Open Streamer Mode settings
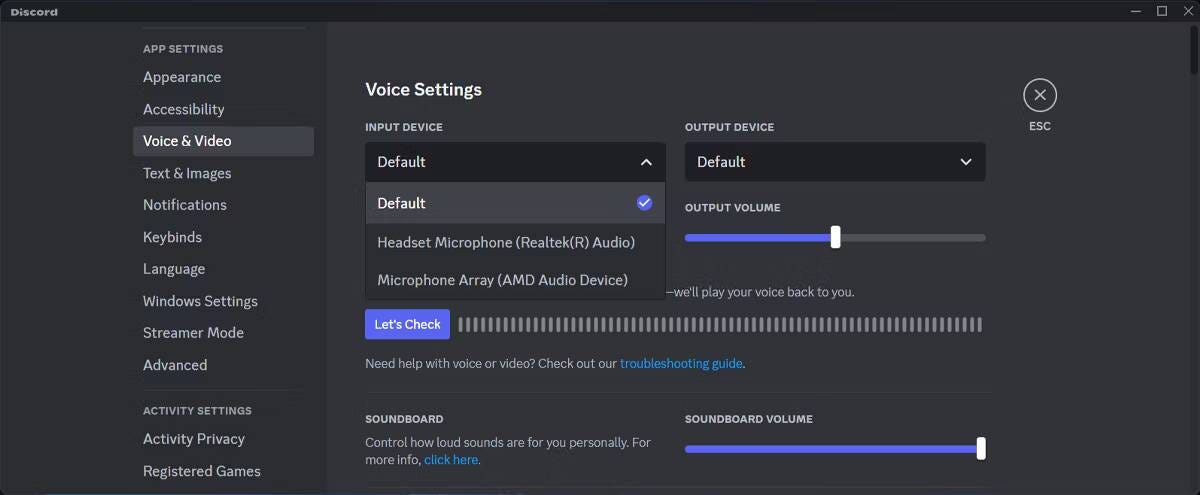 pyautogui.click(x=223, y=333)
